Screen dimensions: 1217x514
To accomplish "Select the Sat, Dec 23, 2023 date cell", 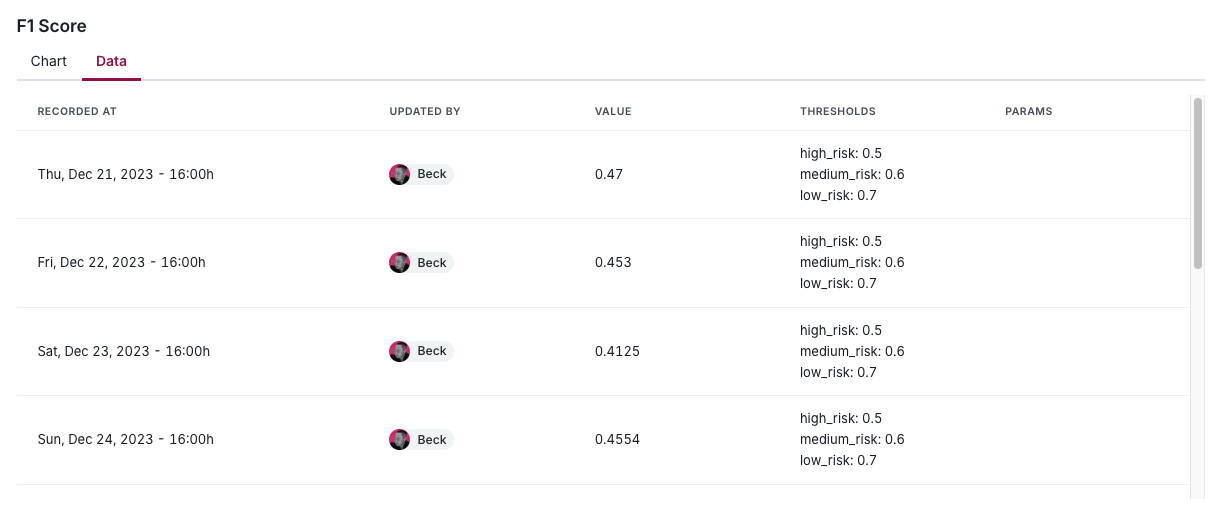I will tap(123, 351).
